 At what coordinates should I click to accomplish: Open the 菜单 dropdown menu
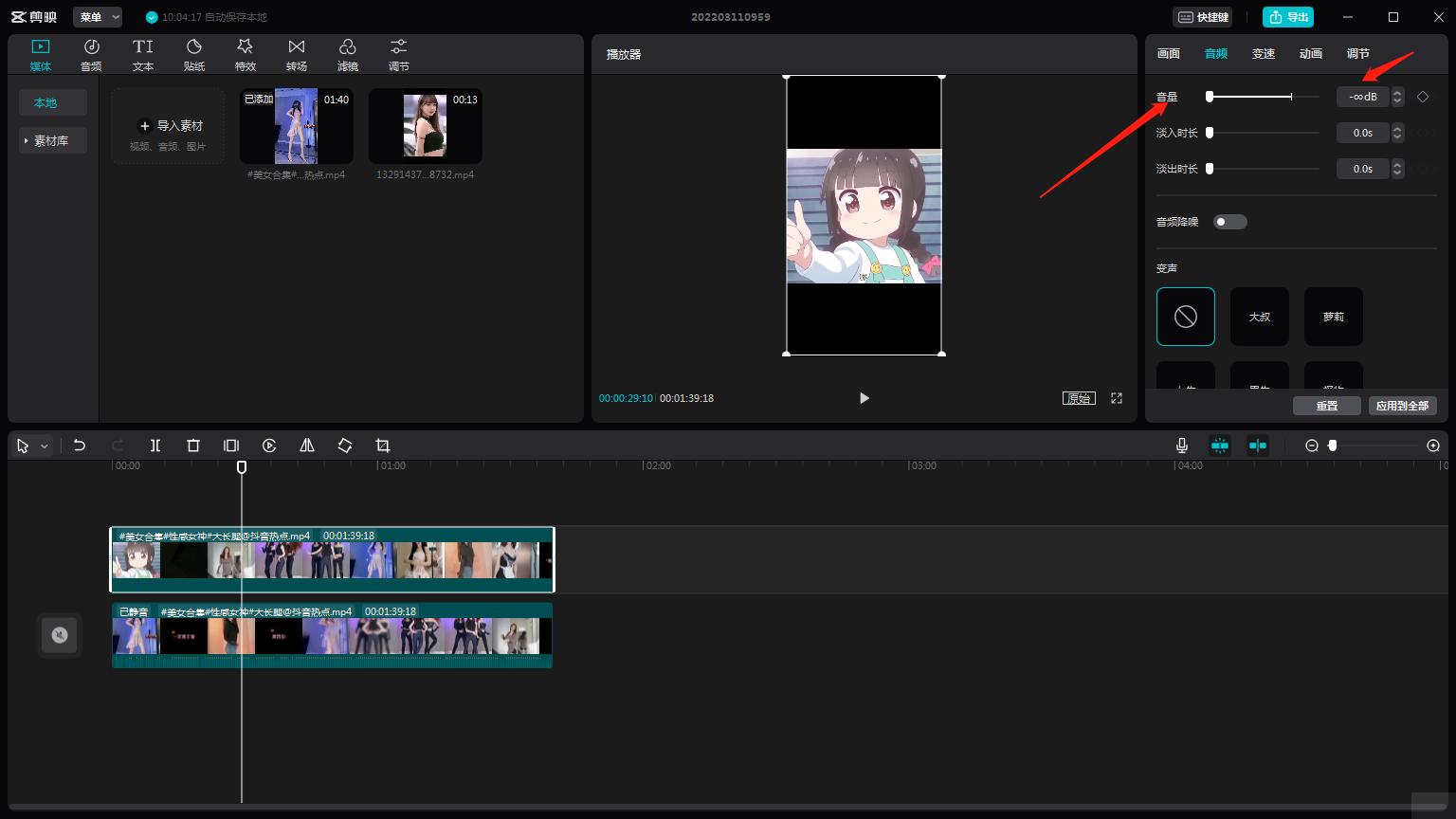pos(98,17)
